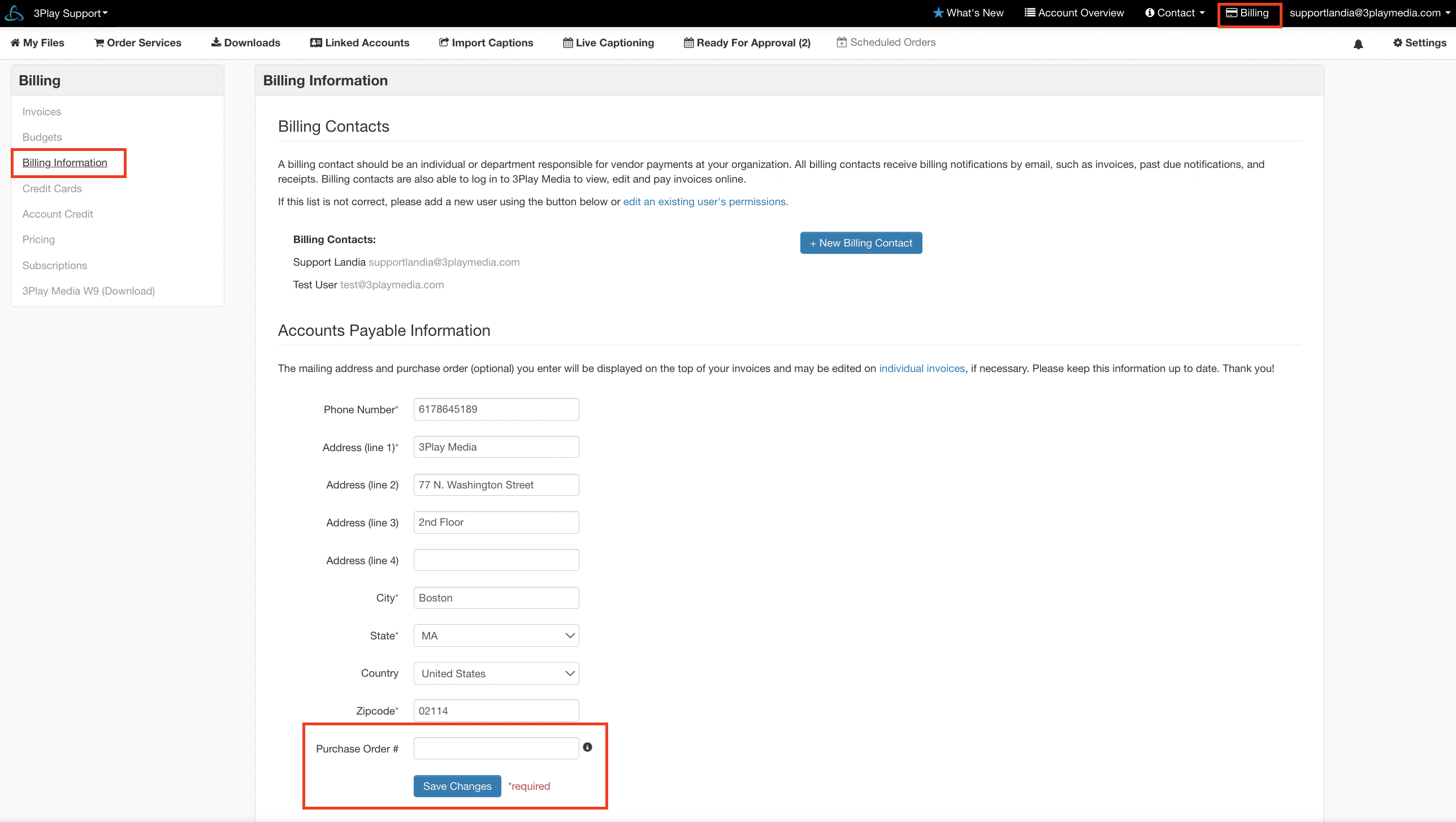Open the 3Play Support account dropdown
The height and width of the screenshot is (822, 1456).
click(71, 13)
